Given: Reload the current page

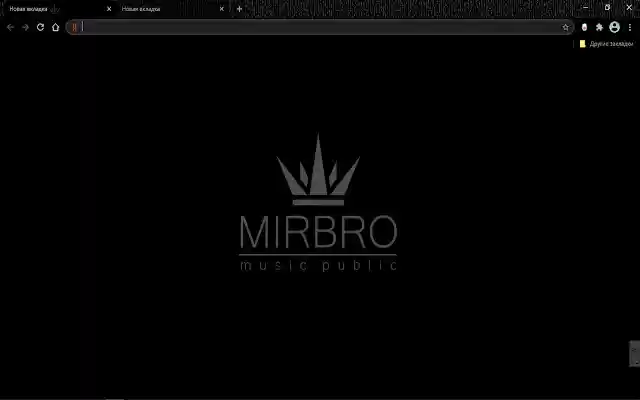Looking at the screenshot, I should click(40, 27).
